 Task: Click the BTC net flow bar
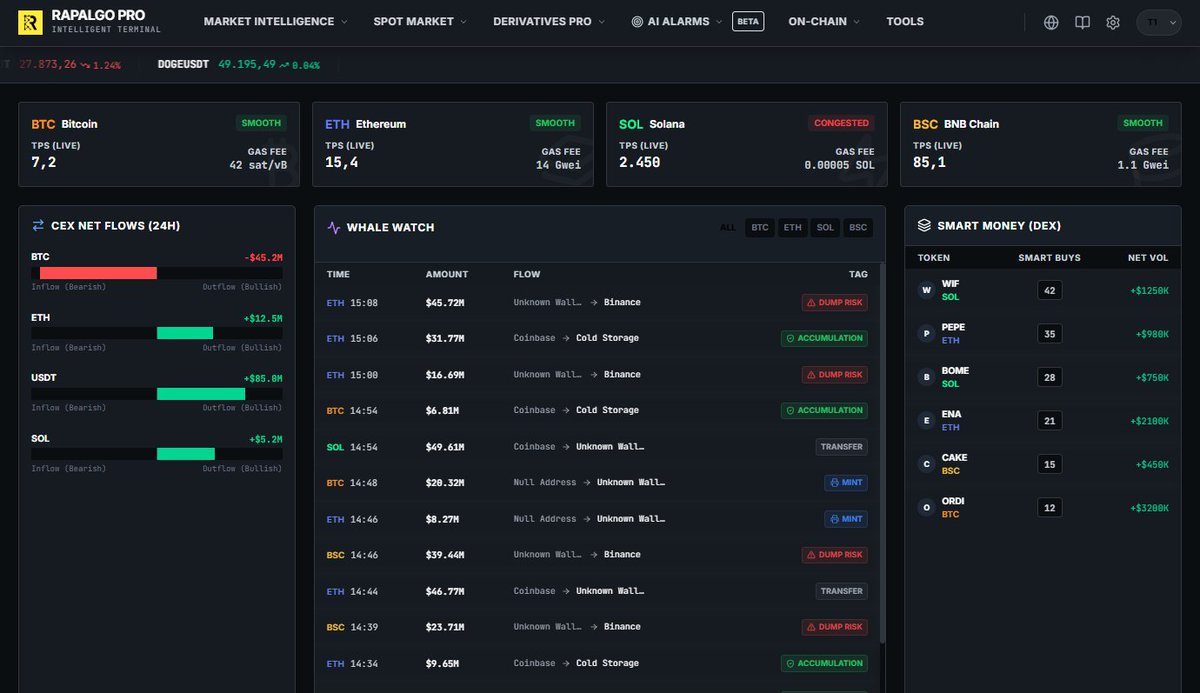point(157,273)
